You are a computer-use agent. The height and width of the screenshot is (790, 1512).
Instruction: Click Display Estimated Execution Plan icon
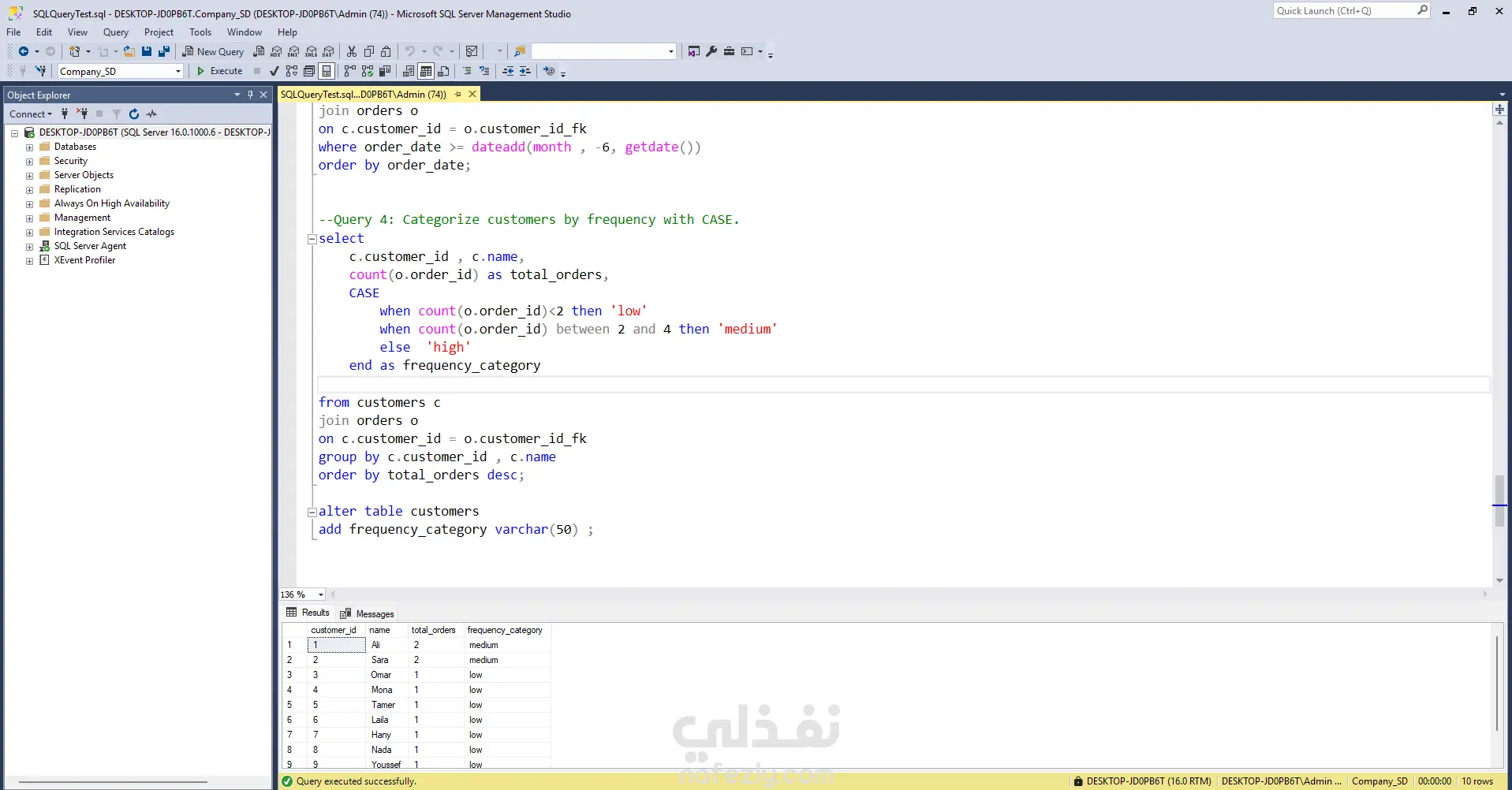292,71
